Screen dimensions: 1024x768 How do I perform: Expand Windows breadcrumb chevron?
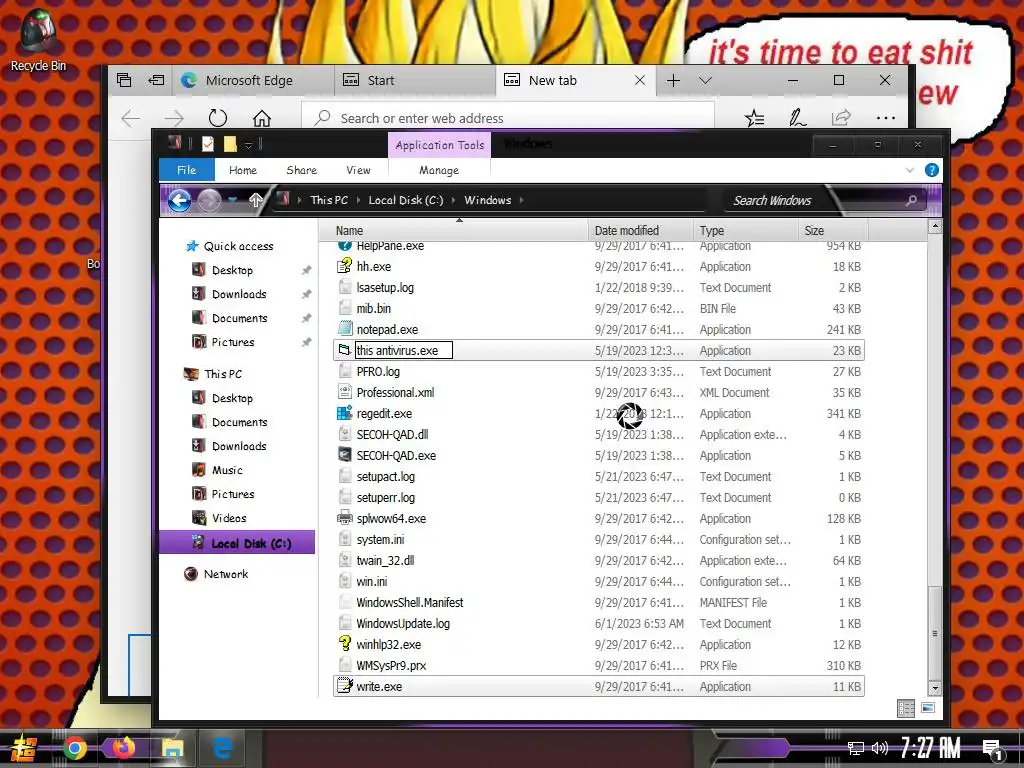point(522,200)
